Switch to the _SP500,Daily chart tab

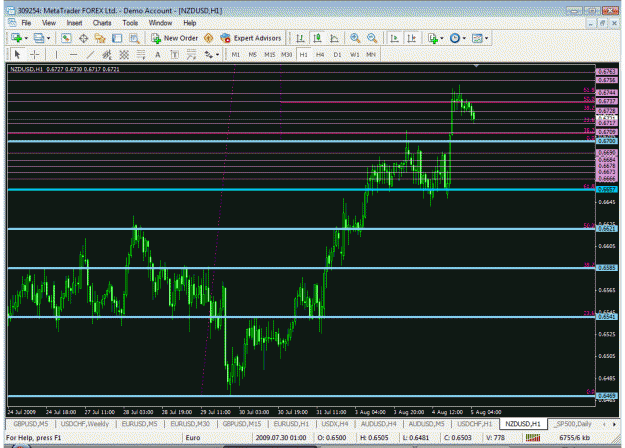pyautogui.click(x=573, y=424)
